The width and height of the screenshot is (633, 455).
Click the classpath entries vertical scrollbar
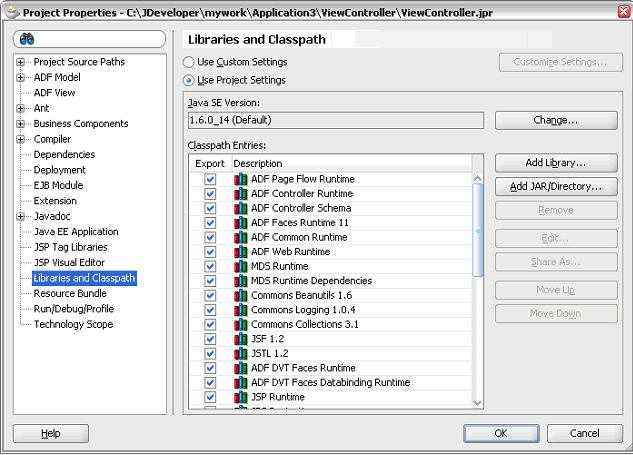click(x=478, y=290)
